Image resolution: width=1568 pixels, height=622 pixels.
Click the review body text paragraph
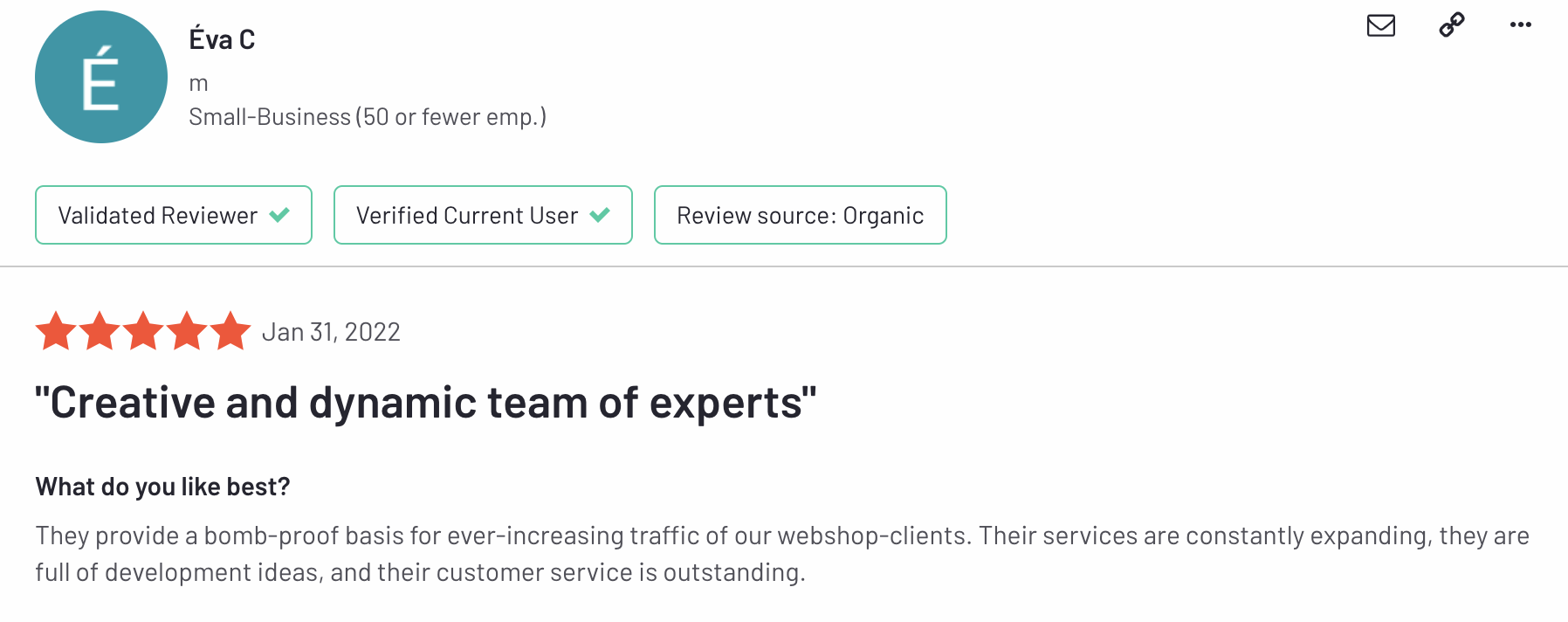[x=782, y=554]
